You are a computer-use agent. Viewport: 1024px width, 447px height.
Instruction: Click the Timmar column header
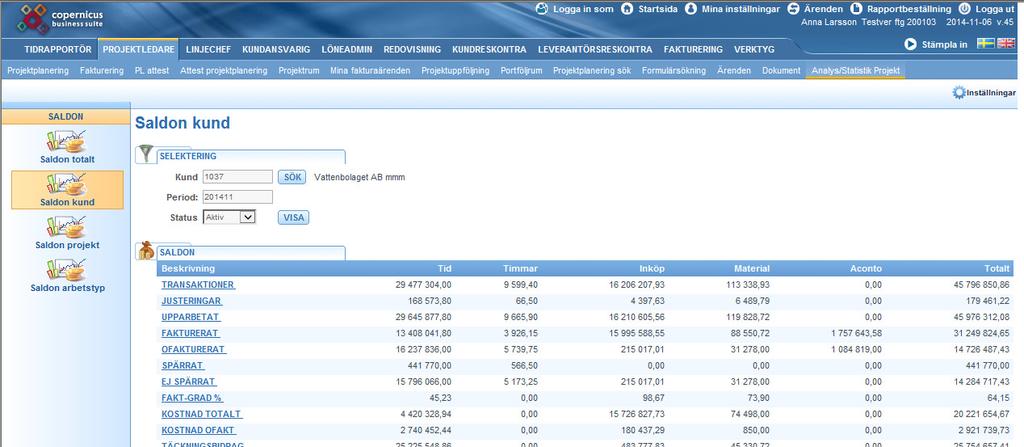520,269
